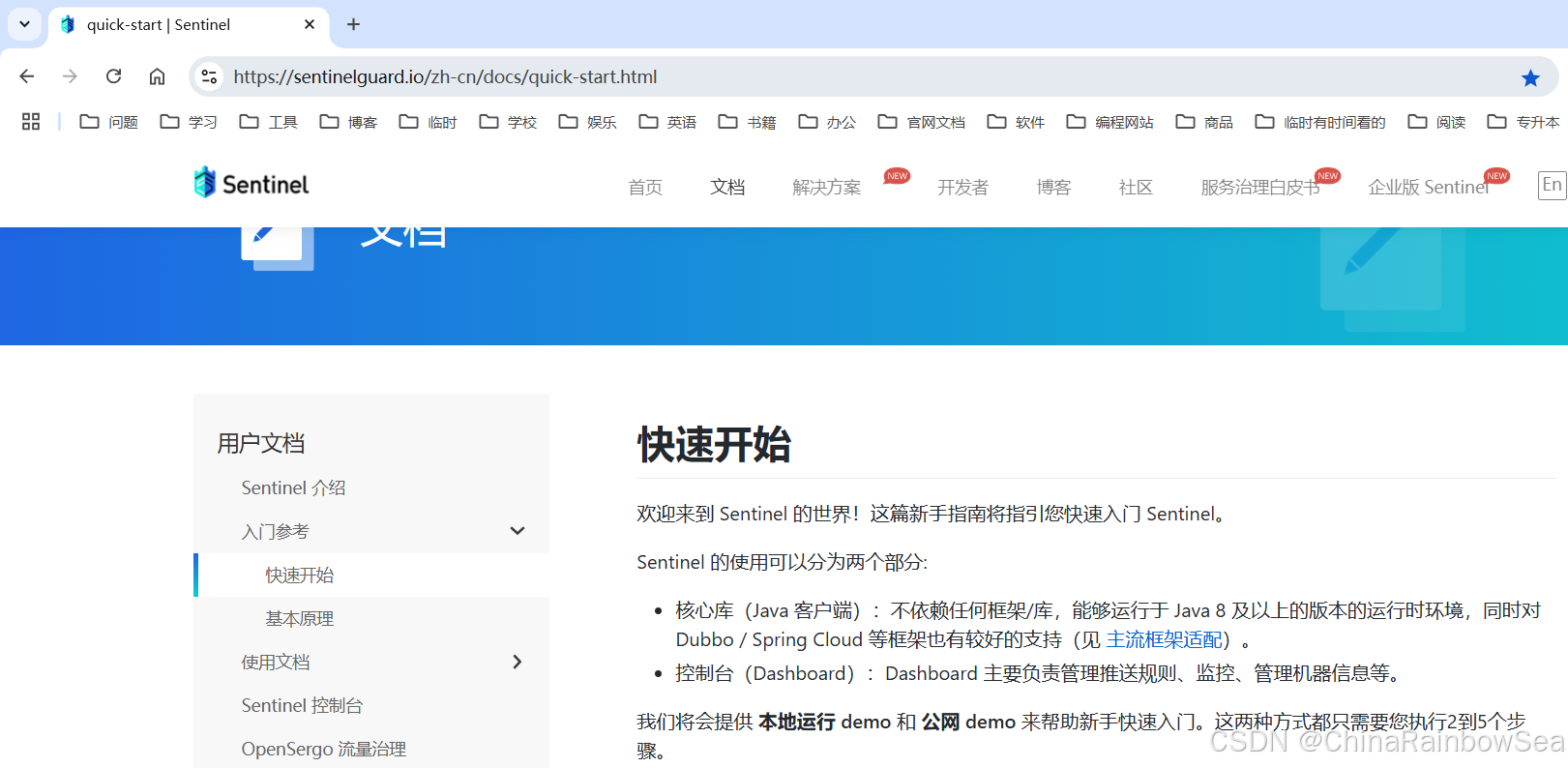Select 基本原理 in the sidebar
The image size is (1568, 768).
[300, 618]
